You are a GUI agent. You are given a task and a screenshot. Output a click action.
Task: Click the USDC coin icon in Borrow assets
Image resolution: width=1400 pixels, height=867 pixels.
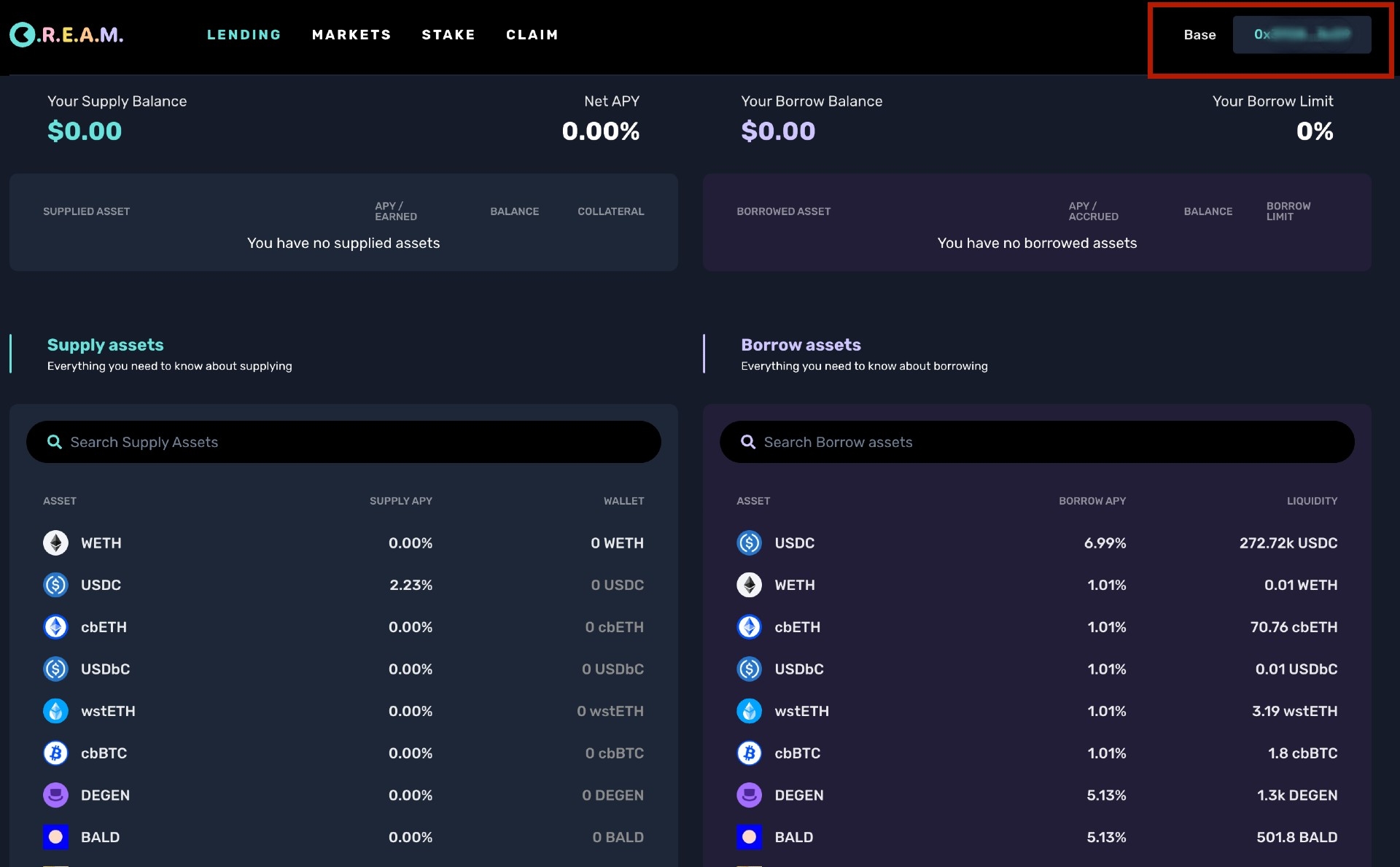tap(749, 543)
